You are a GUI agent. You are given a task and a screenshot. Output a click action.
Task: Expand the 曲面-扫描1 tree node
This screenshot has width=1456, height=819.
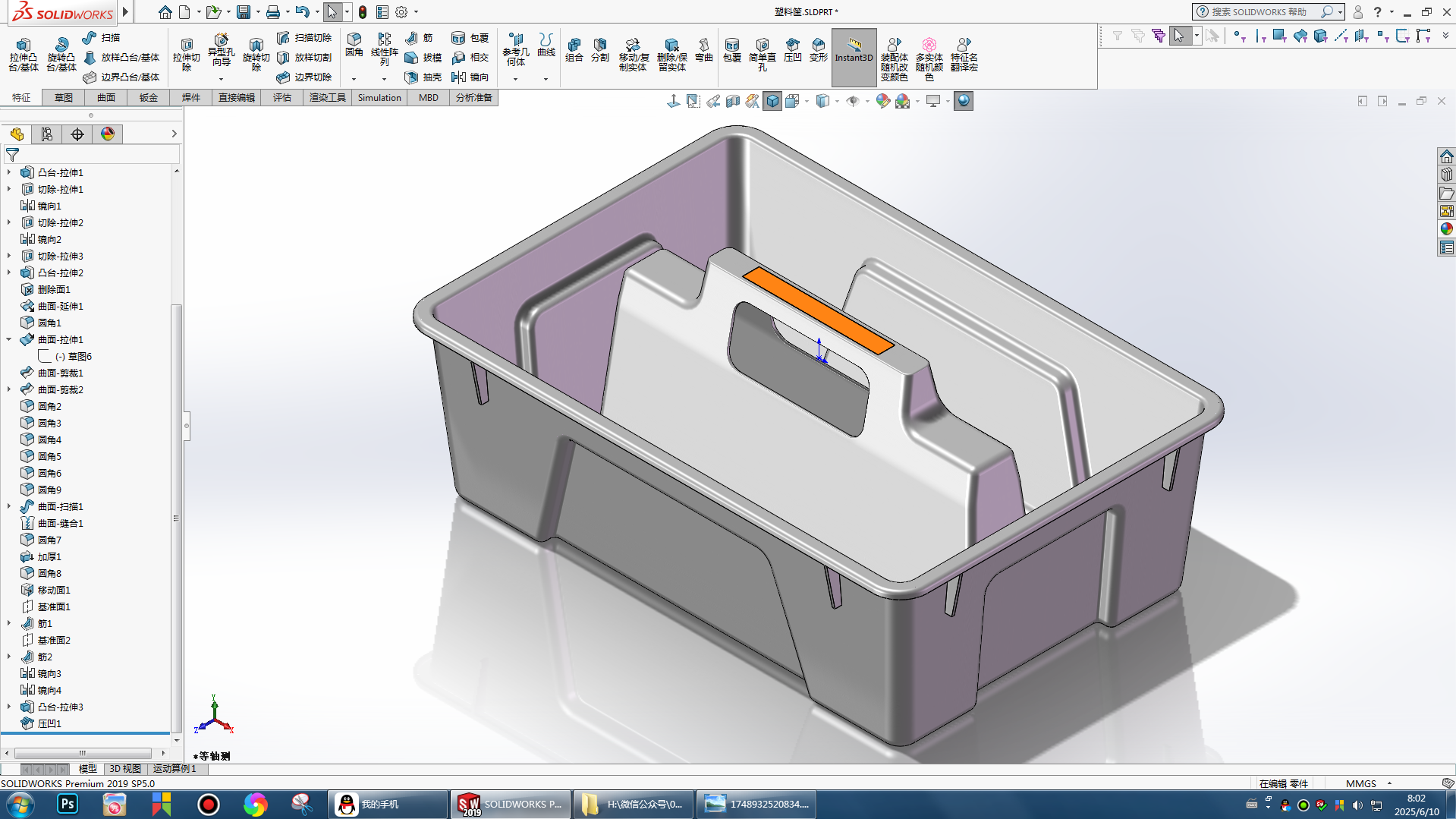coord(9,506)
